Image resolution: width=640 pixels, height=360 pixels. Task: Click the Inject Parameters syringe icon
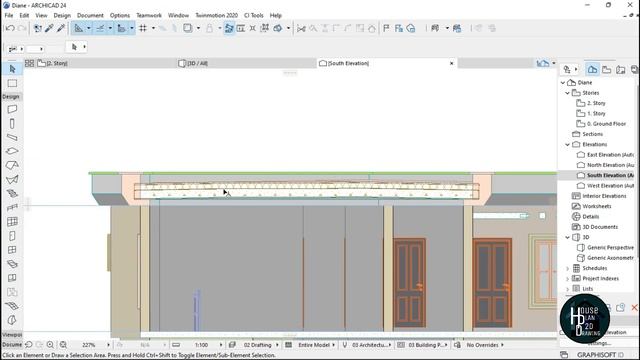tap(61, 28)
